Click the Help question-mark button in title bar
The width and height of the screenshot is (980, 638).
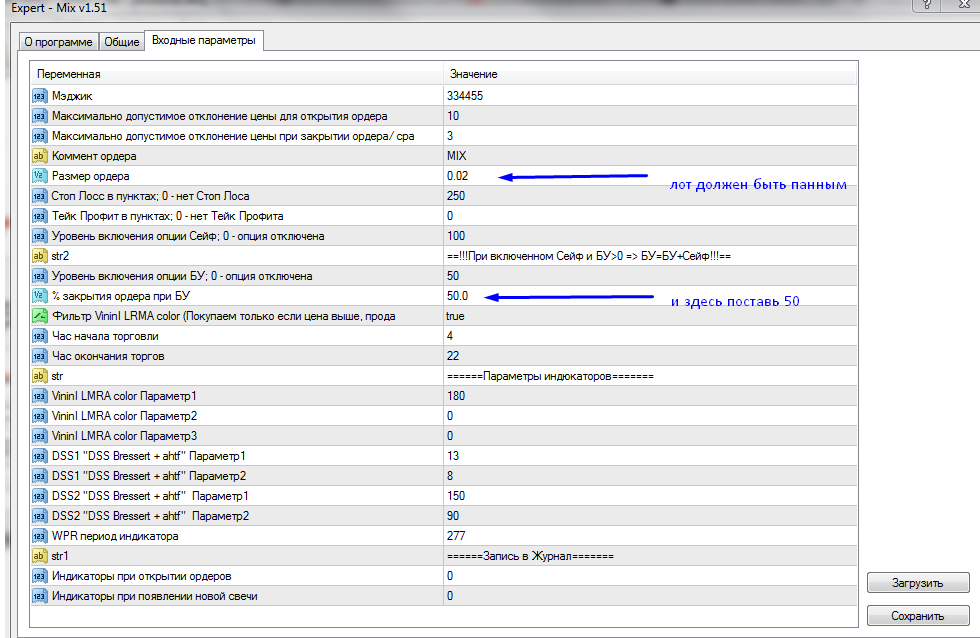point(927,5)
